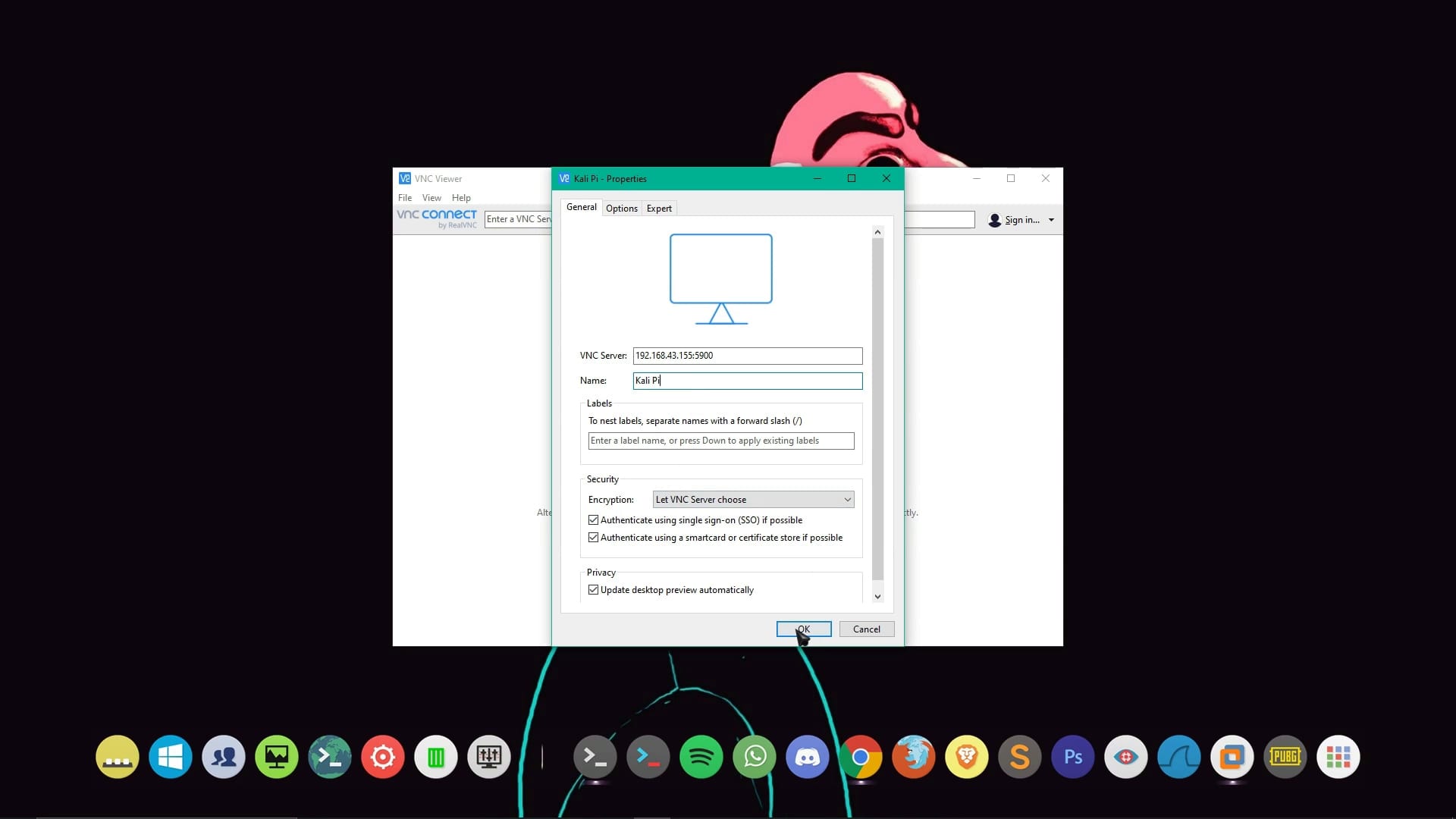
Task: Maximize the Kali Pi Properties dialog
Action: point(851,178)
